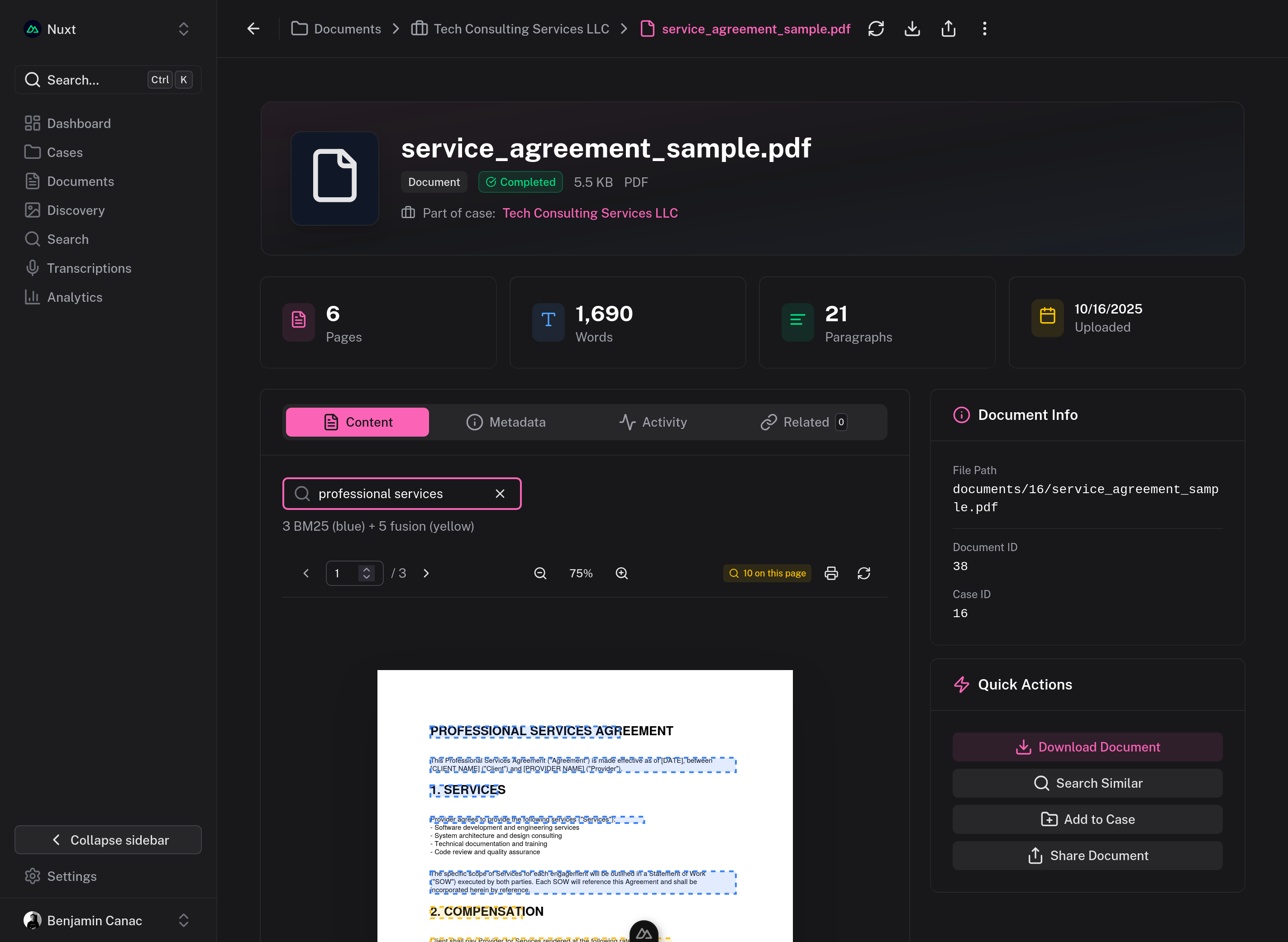Viewport: 1288px width, 942px height.
Task: Zoom in the PDF viewer
Action: click(x=621, y=573)
